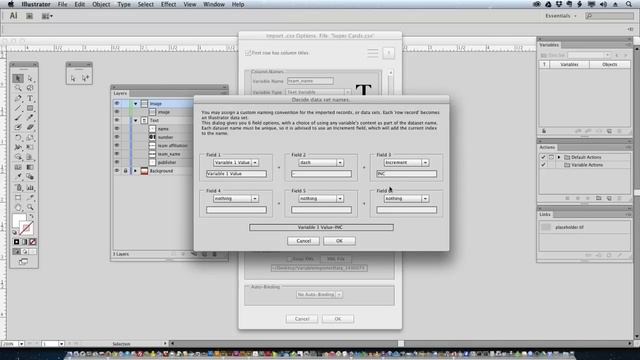The height and width of the screenshot is (360, 640).
Task: Open the Field 5 dropdown set to nothing
Action: [321, 198]
